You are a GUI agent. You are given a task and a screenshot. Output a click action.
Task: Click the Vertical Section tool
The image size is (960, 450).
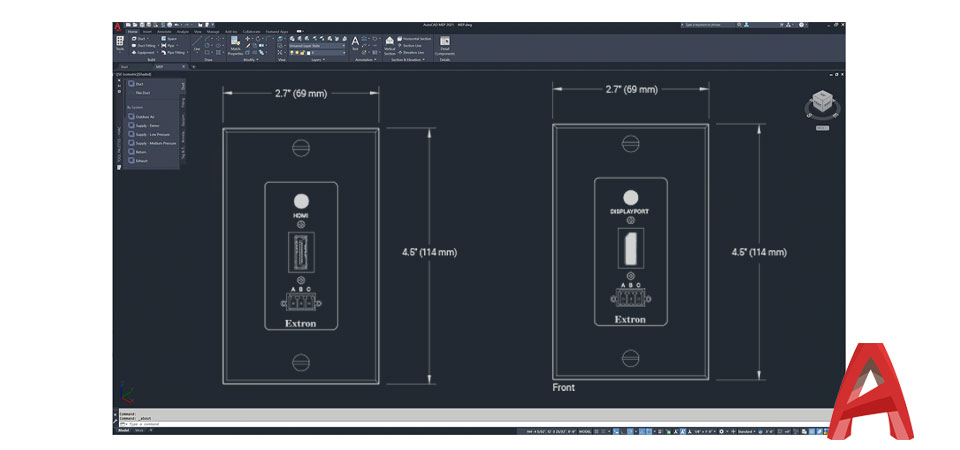(x=390, y=46)
